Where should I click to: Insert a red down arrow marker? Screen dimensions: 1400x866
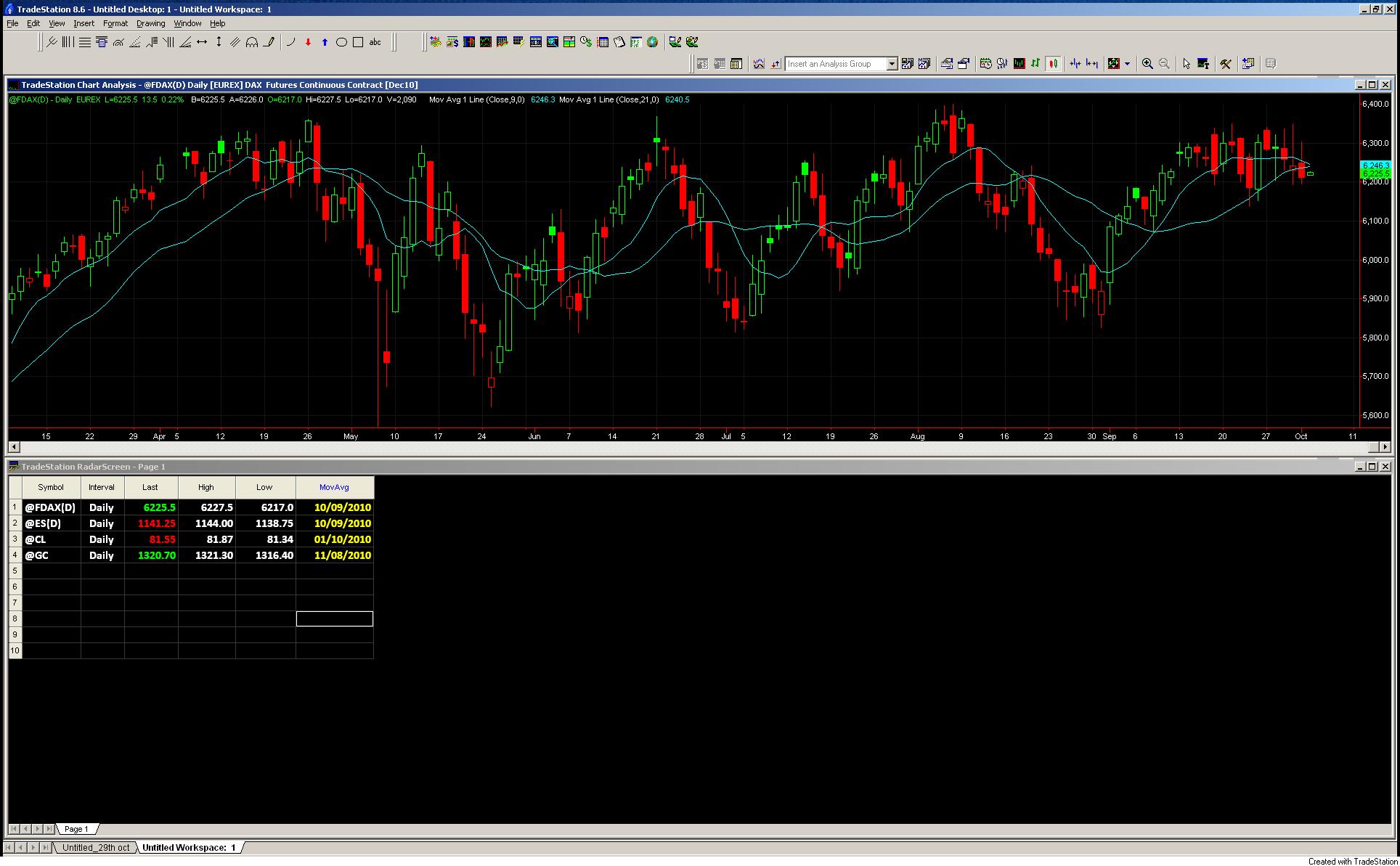click(307, 42)
